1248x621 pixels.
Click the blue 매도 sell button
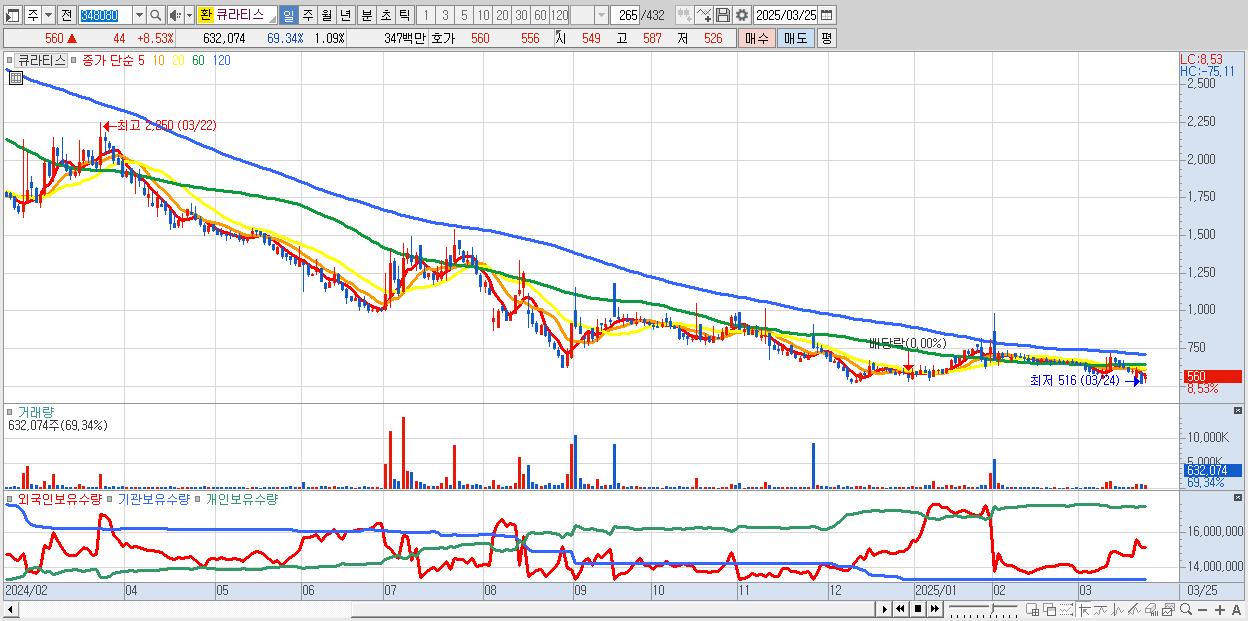tap(796, 38)
